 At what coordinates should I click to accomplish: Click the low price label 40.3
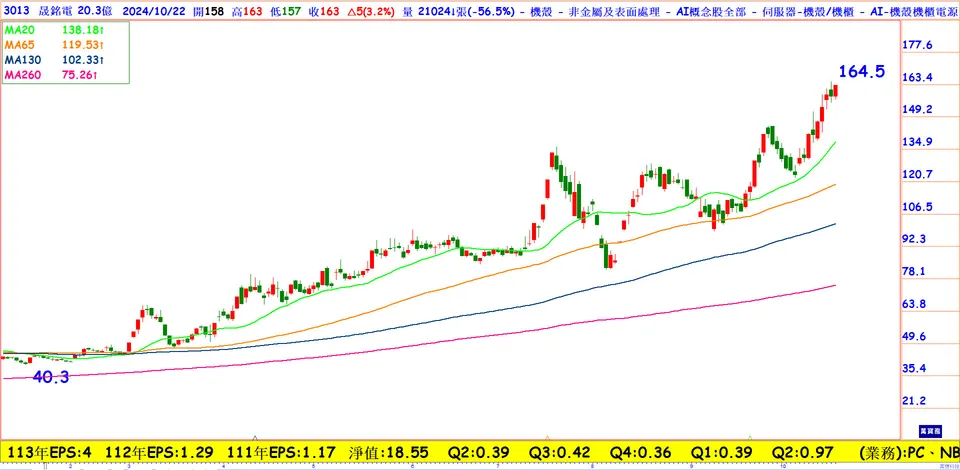point(50,377)
